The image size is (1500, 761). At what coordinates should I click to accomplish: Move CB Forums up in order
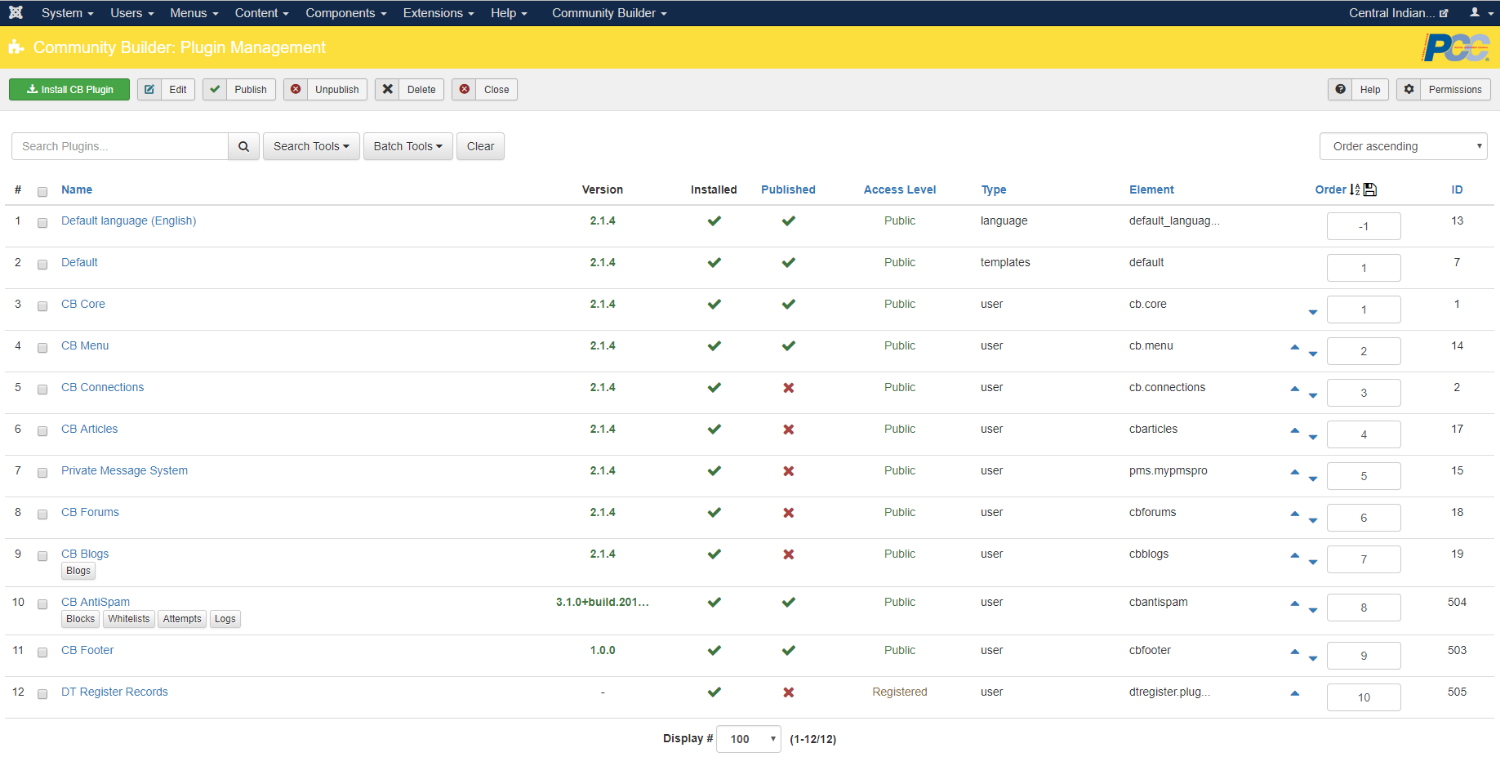pyautogui.click(x=1295, y=514)
